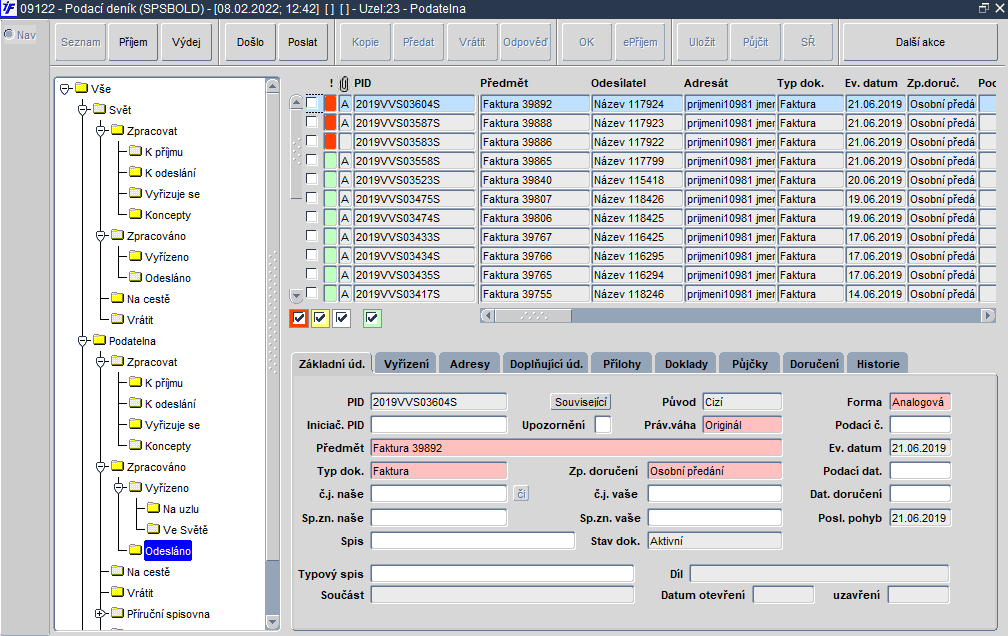Collapse the Vyřízeno node under Podatelna
This screenshot has width=1008, height=636.
(x=118, y=487)
